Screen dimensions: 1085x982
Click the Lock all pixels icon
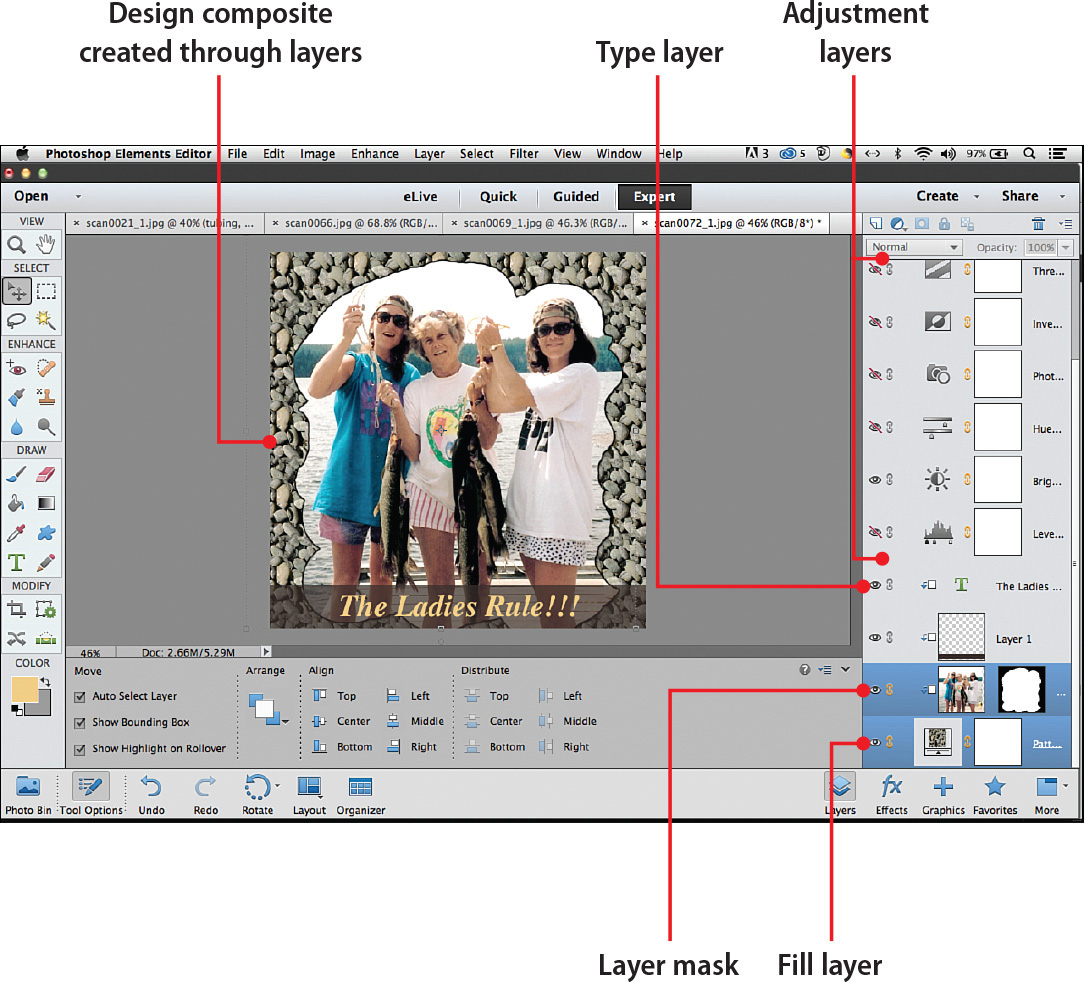pos(944,224)
